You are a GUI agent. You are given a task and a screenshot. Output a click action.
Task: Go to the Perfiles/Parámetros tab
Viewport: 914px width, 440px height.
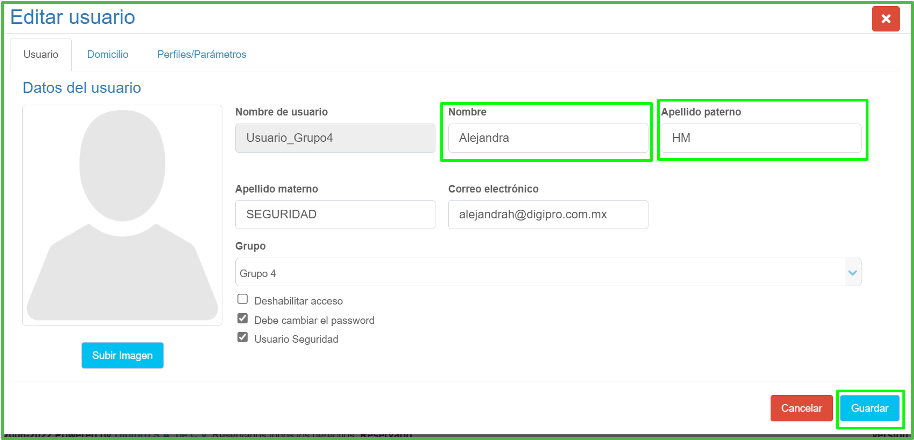(201, 54)
